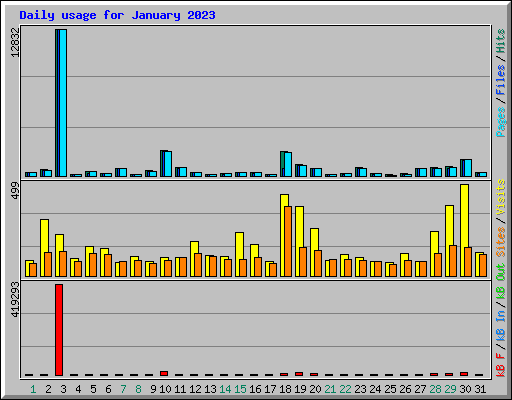This screenshot has height=400, width=512.
Task: Click day label 13 on the axis
Action: (210, 389)
